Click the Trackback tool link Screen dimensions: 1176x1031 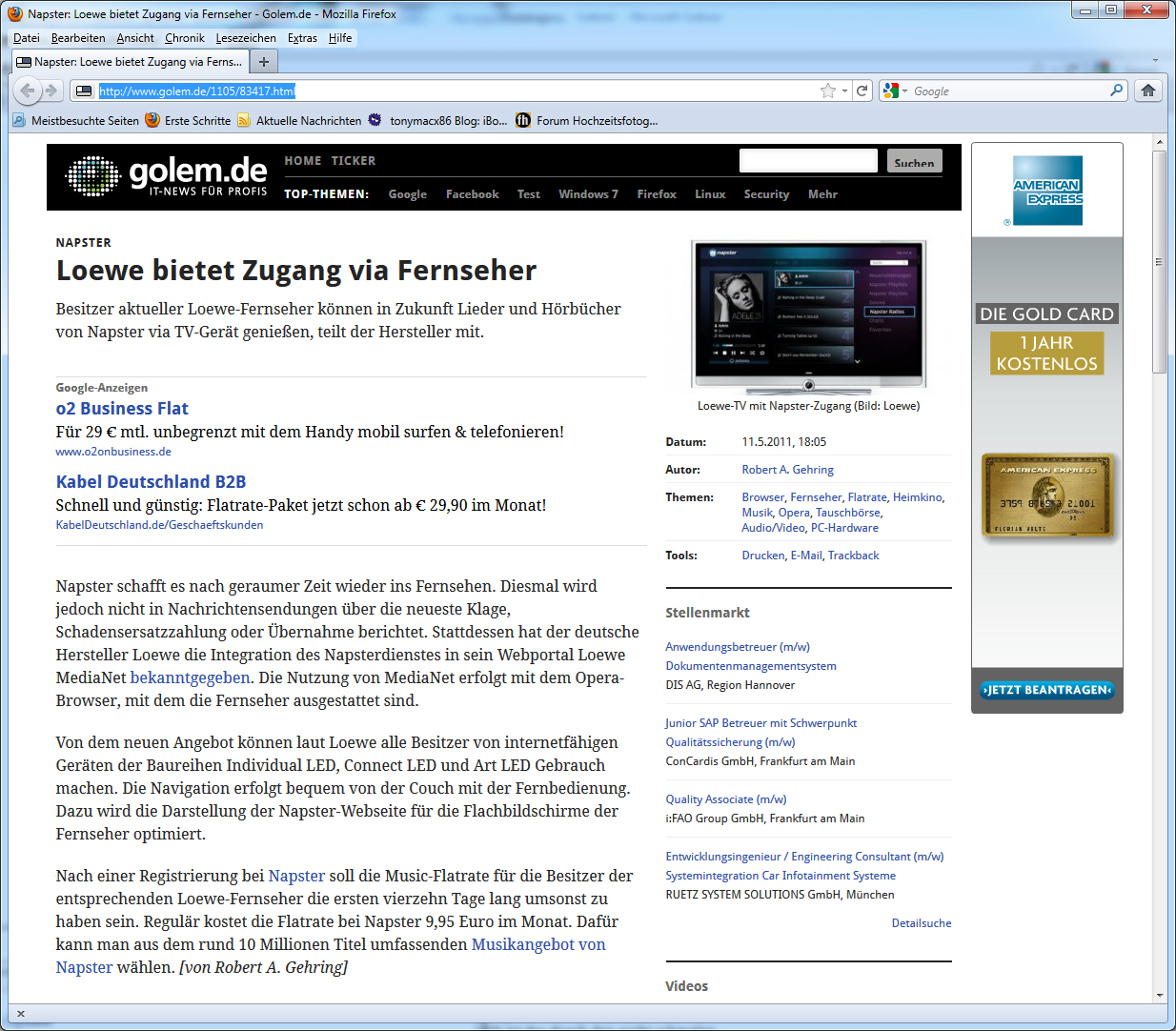pyautogui.click(x=853, y=555)
